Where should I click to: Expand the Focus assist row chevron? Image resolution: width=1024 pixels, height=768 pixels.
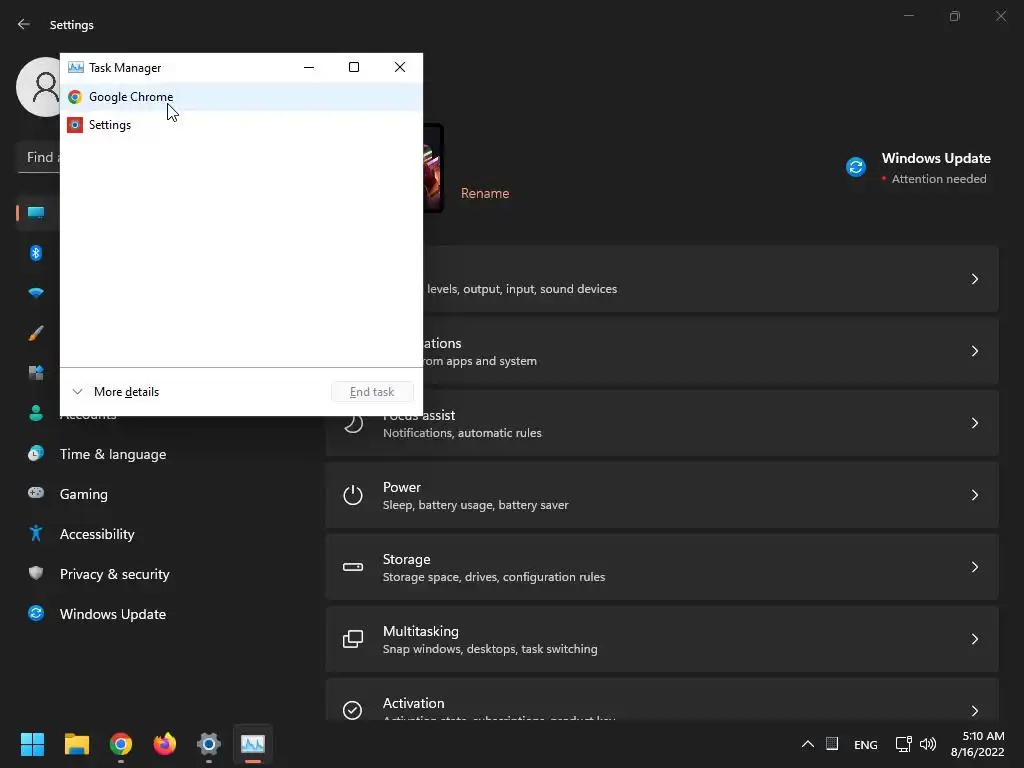point(974,423)
